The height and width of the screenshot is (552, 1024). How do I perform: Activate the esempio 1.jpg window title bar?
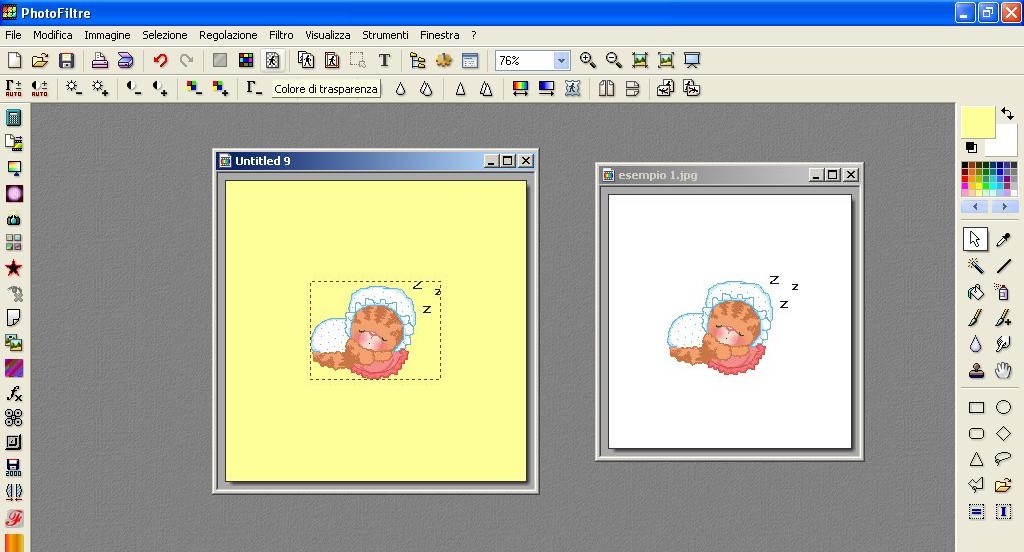click(700, 175)
